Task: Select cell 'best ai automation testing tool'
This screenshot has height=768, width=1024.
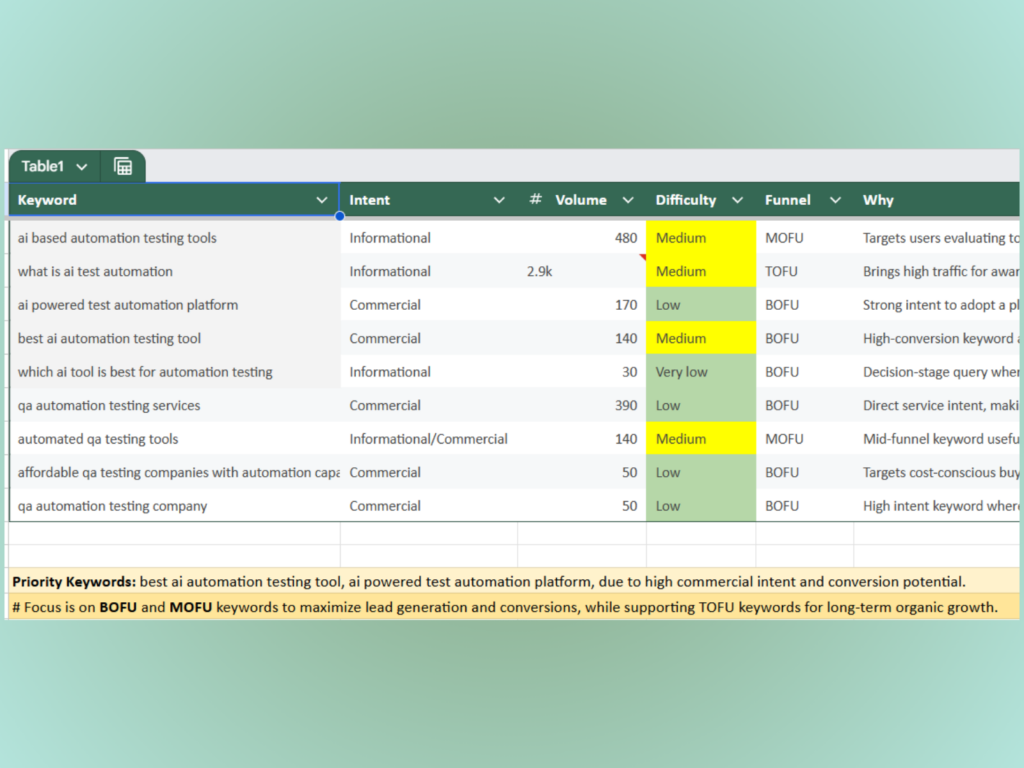Action: pos(175,338)
